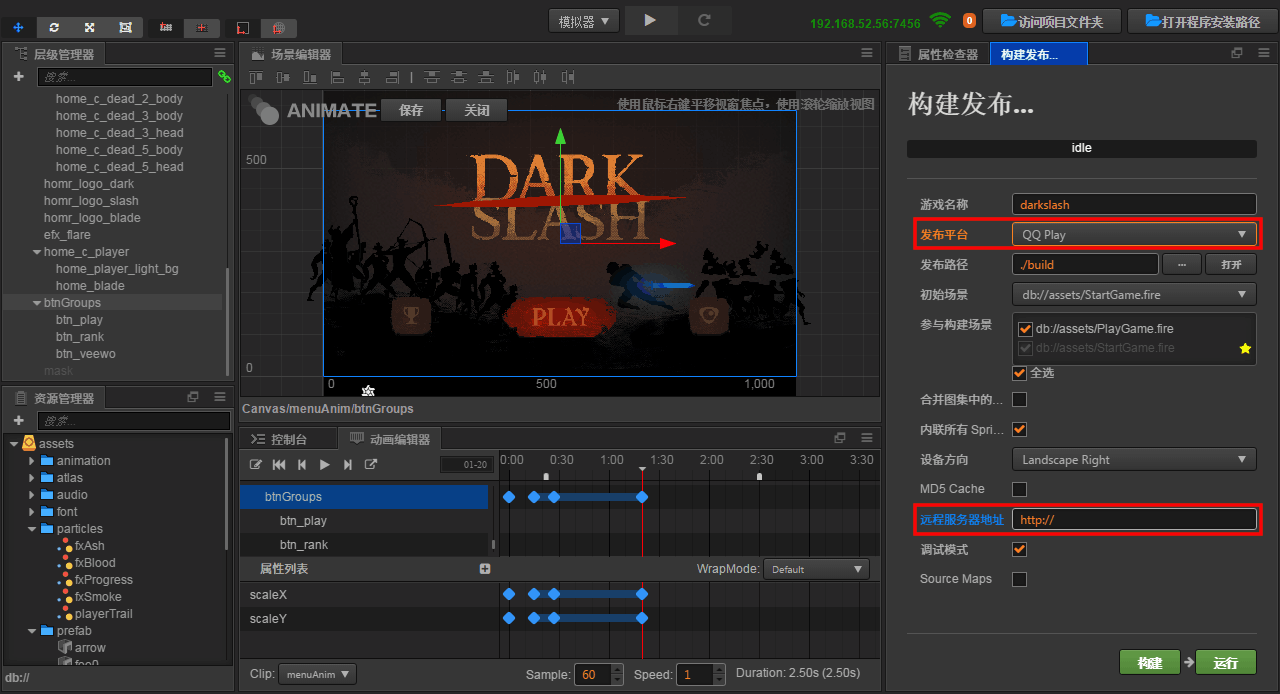Screen dimensions: 1280x694
Task: Open the hierarchy panel menu icon
Action: click(x=220, y=53)
